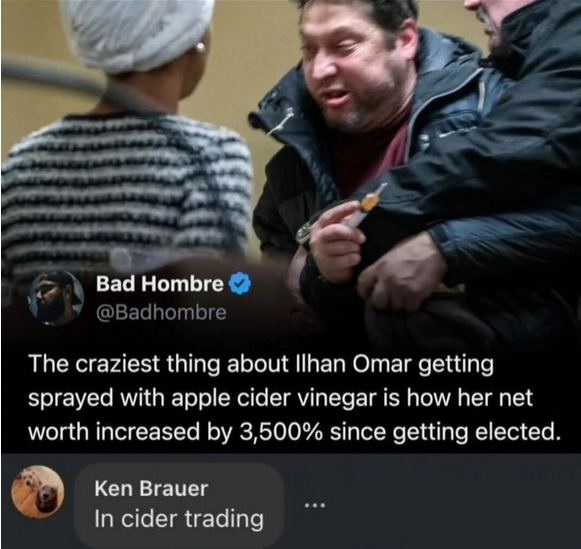Click the "In cider trading" comment text
Screen dimensions: 581x549
click(x=179, y=518)
